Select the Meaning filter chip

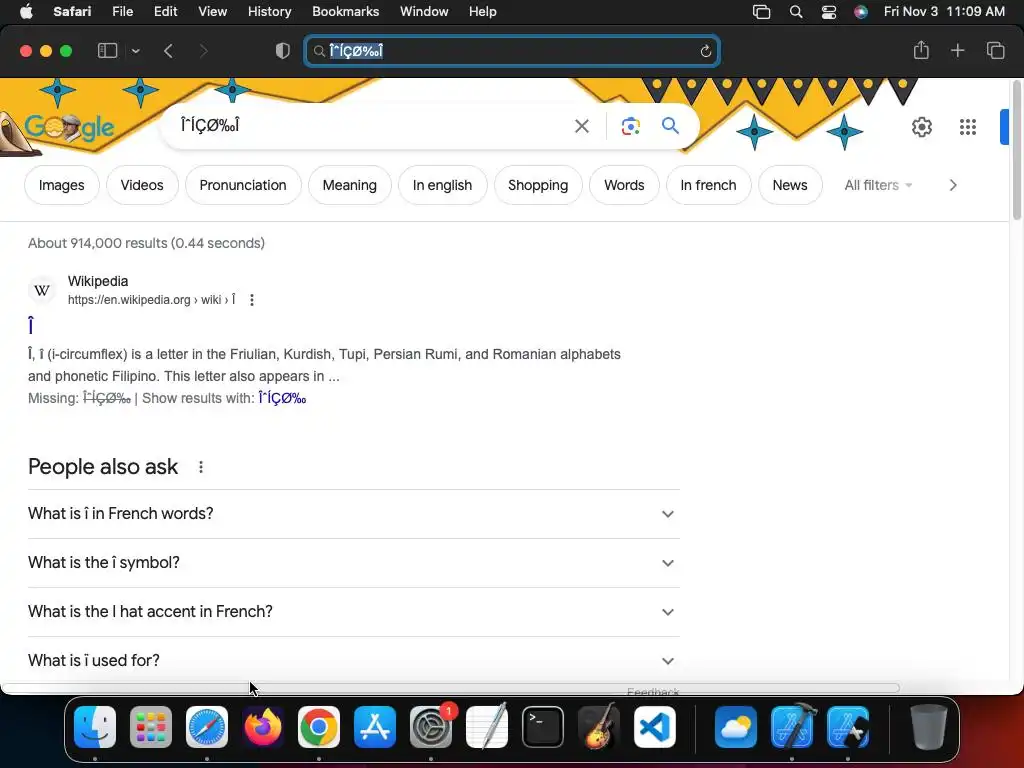coord(349,185)
